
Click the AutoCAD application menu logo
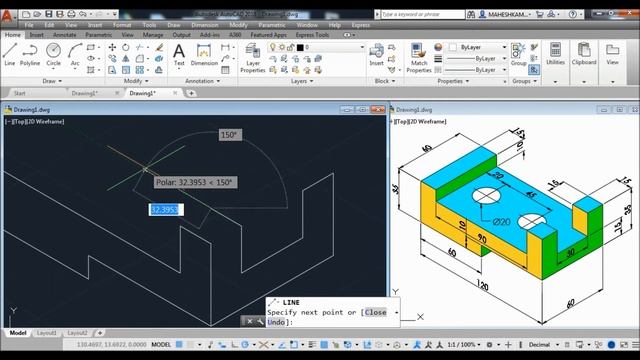7,16
